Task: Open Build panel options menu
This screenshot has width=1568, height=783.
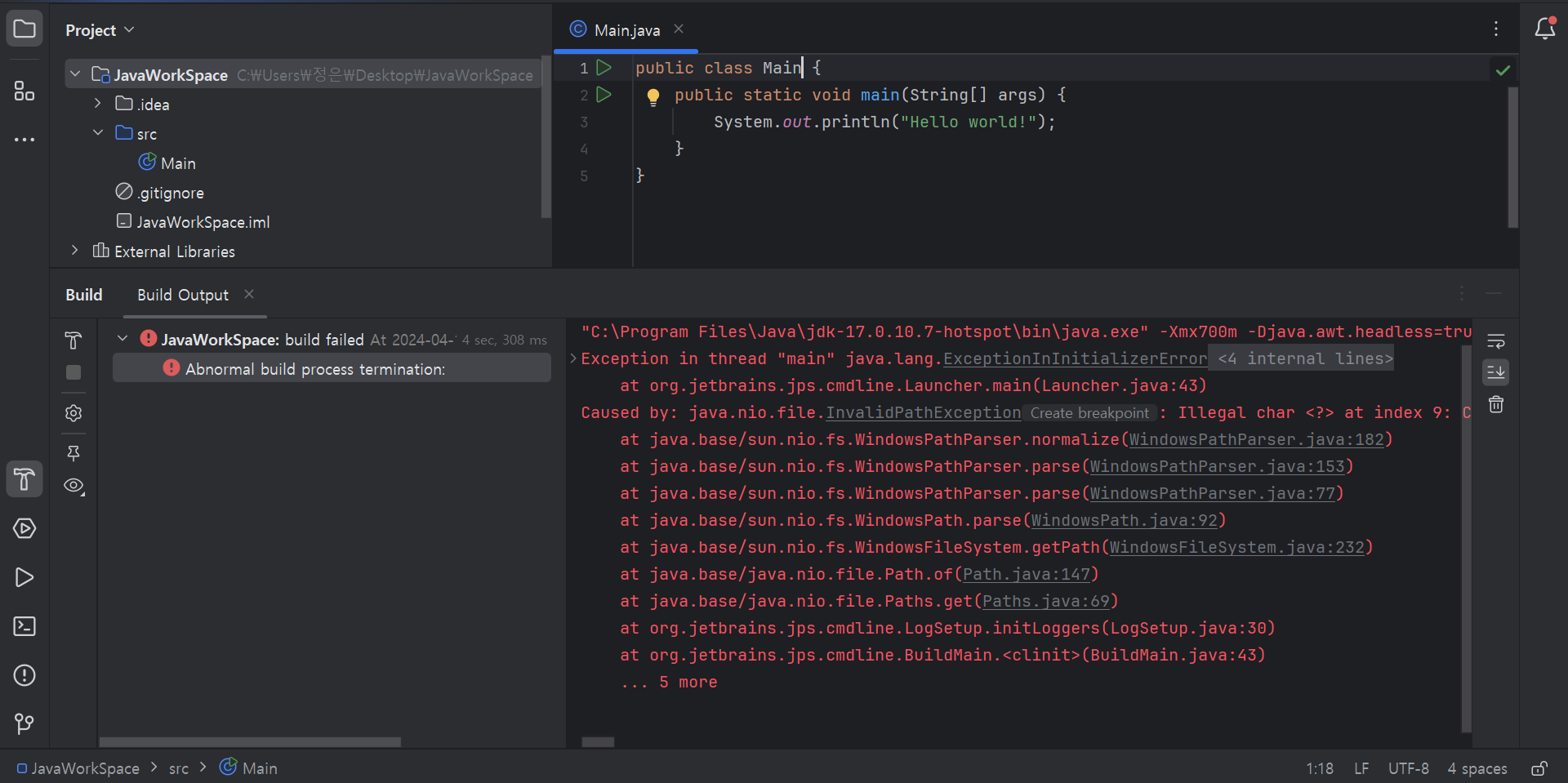Action: click(x=1462, y=293)
